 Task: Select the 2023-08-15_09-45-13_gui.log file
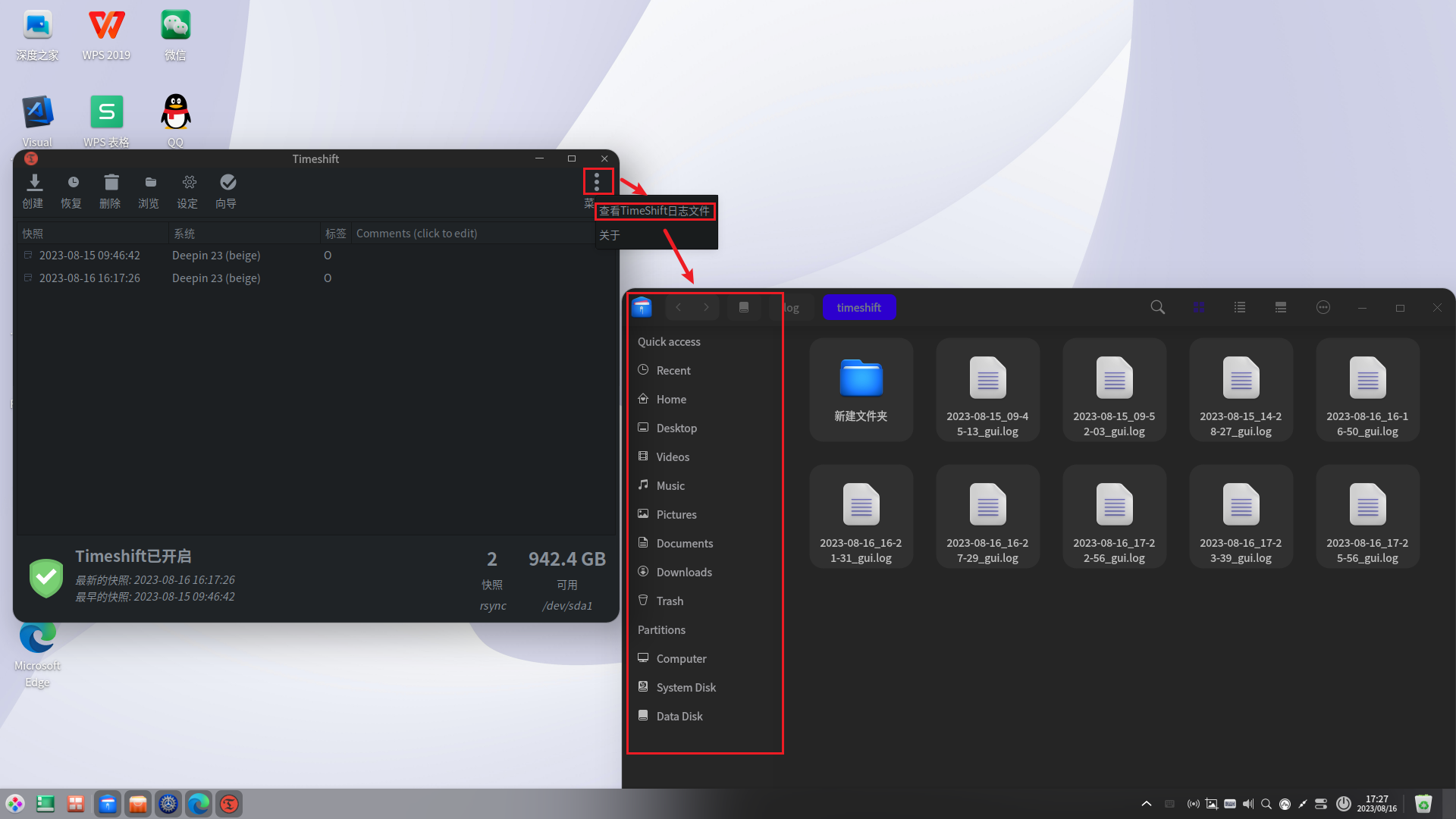(987, 389)
